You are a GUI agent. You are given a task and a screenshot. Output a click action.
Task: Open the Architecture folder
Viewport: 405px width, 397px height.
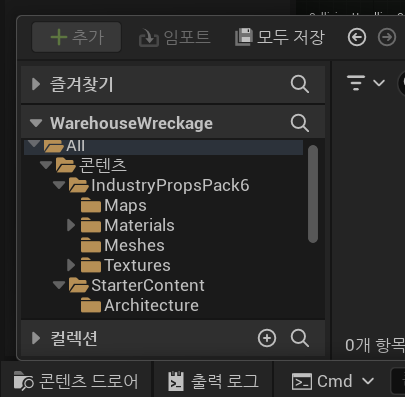140,305
